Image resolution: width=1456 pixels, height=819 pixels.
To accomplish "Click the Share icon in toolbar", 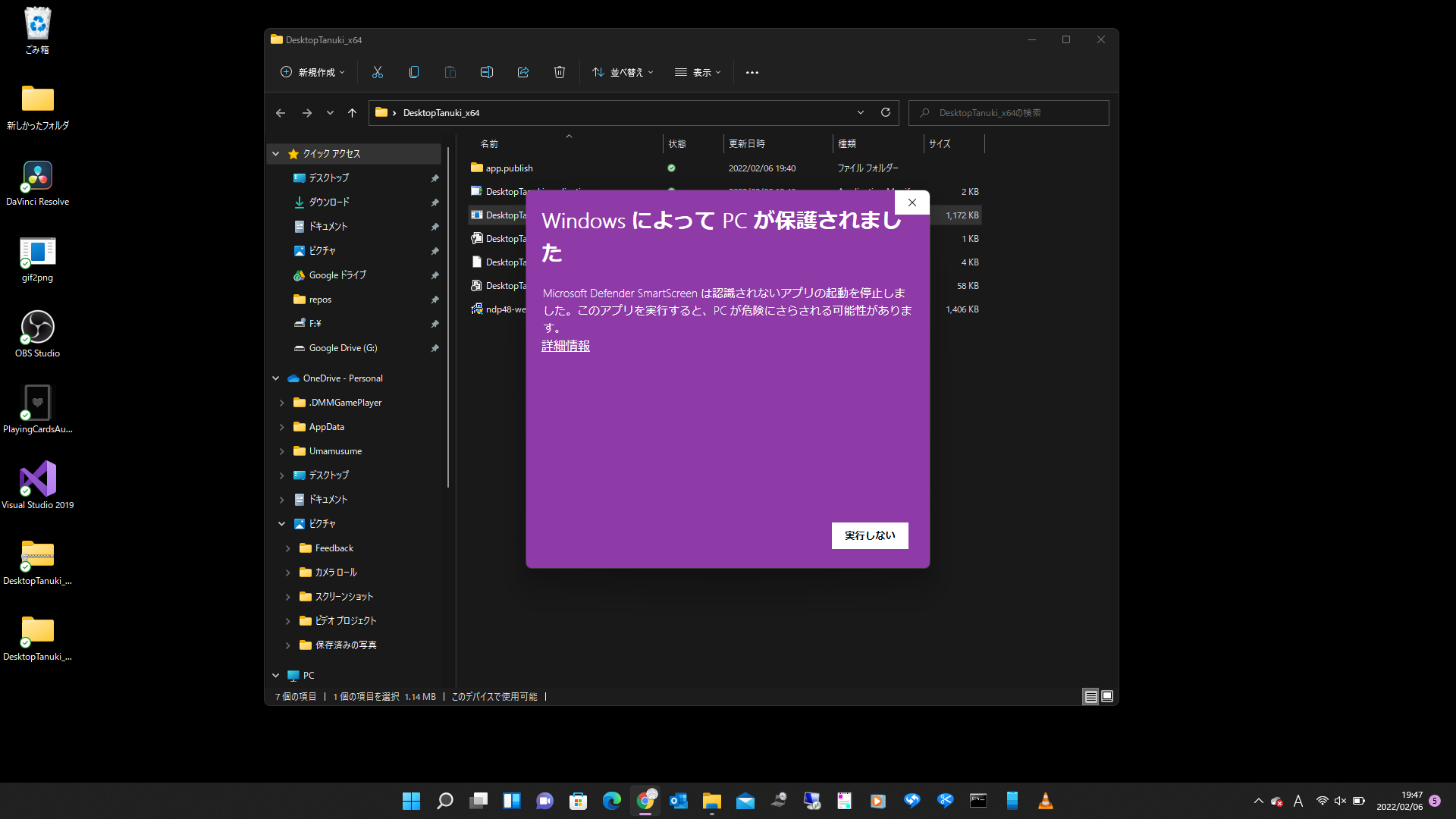I will coord(523,72).
